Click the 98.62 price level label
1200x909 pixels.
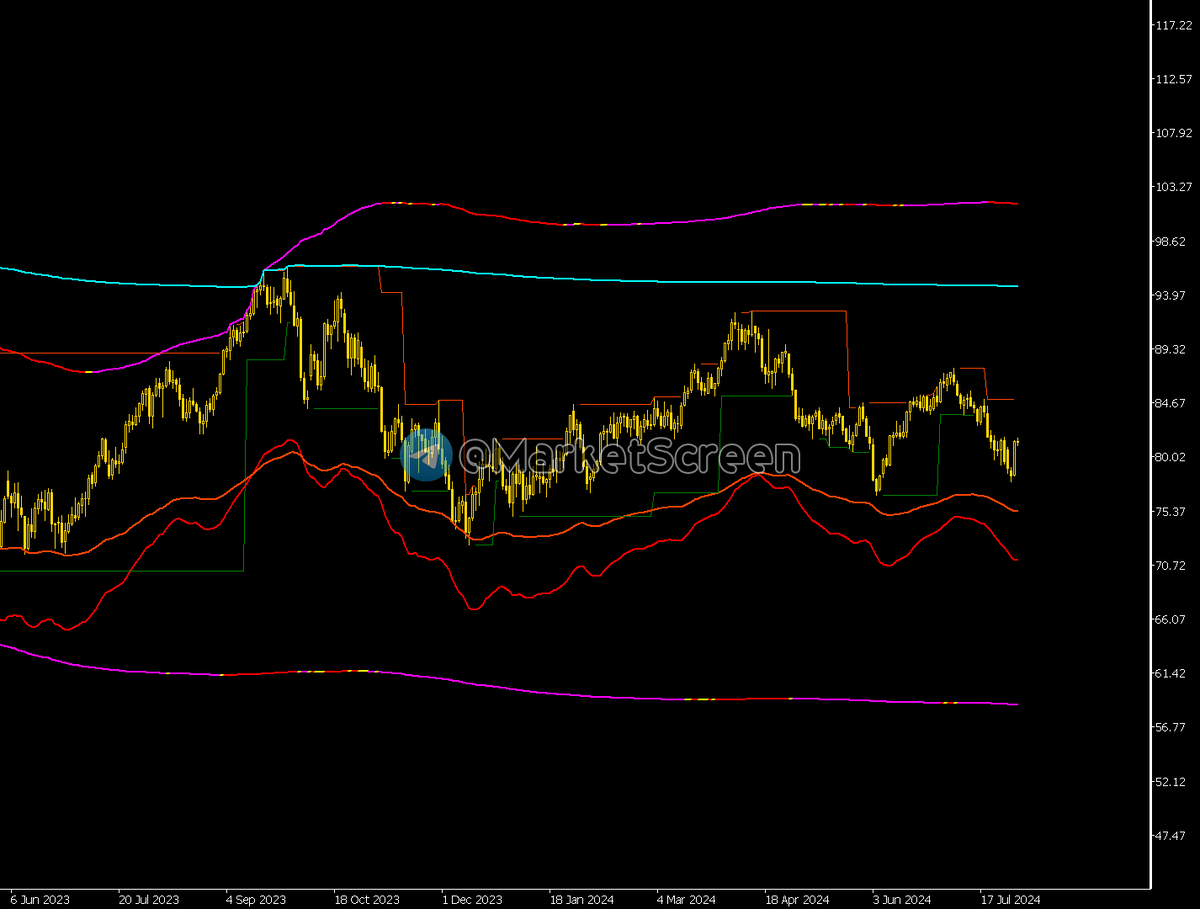click(1171, 241)
